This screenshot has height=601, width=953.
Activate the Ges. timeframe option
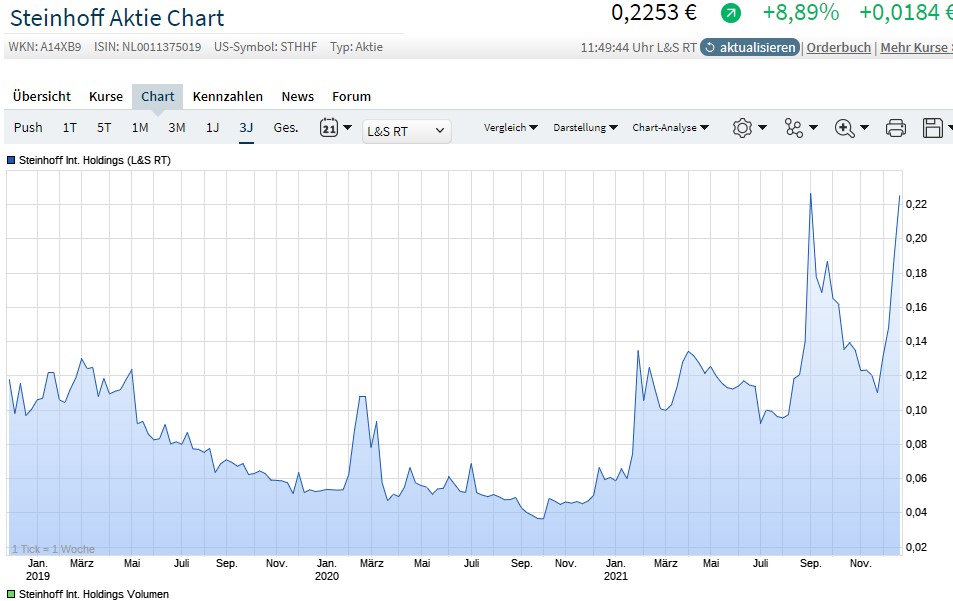[x=286, y=128]
